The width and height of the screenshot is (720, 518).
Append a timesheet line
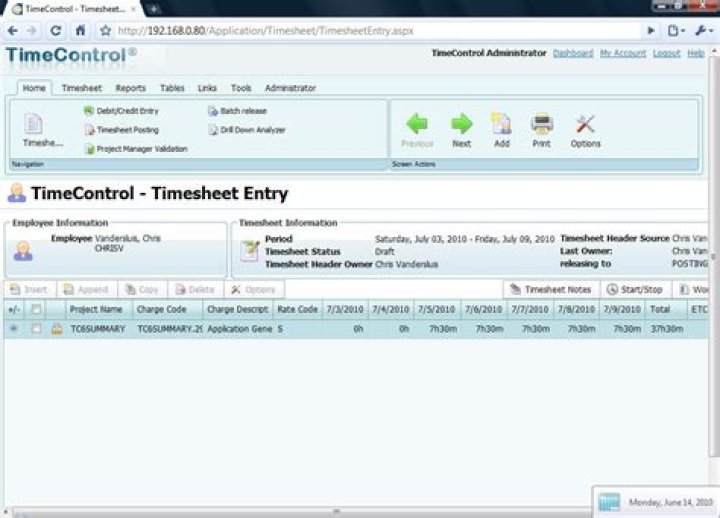pyautogui.click(x=86, y=289)
